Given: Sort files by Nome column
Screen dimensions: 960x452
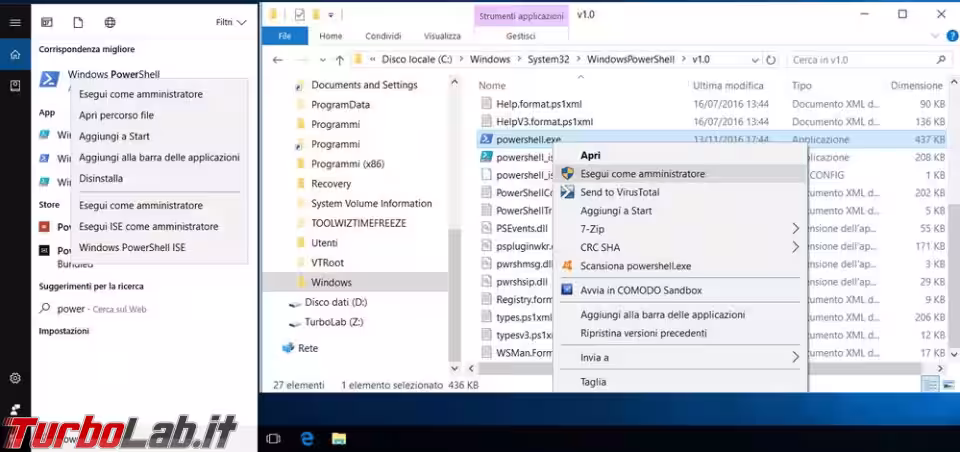Looking at the screenshot, I should point(492,86).
